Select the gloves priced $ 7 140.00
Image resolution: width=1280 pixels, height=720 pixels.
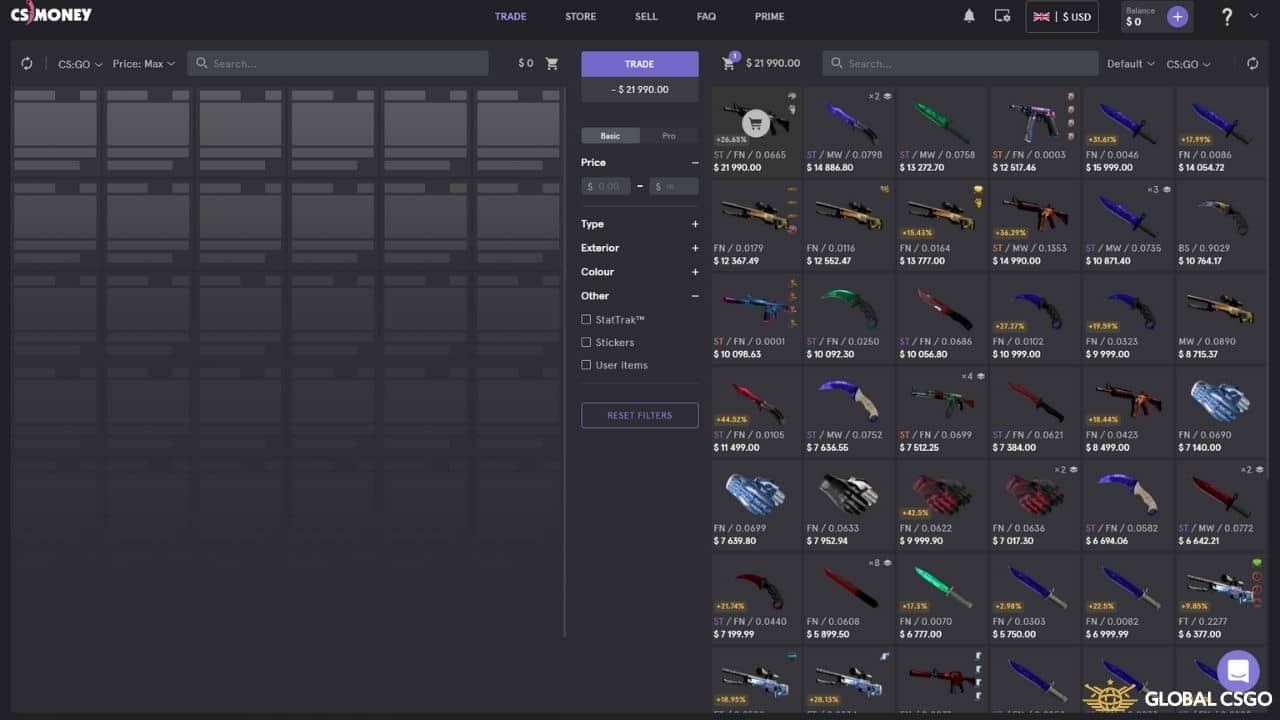[1220, 410]
